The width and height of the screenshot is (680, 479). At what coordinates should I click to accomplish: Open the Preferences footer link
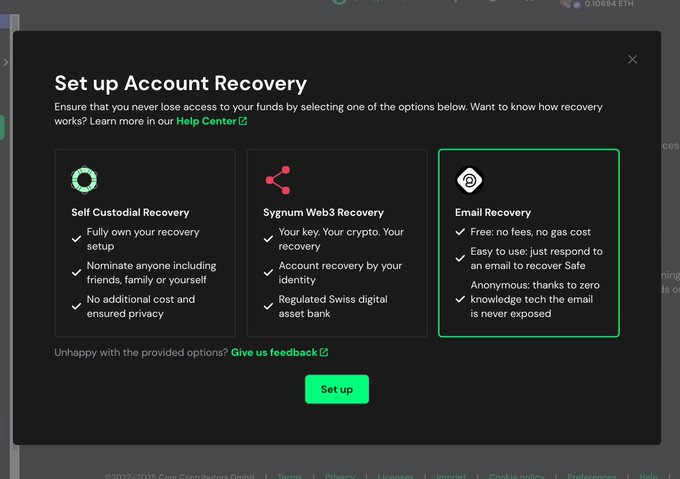[592, 476]
